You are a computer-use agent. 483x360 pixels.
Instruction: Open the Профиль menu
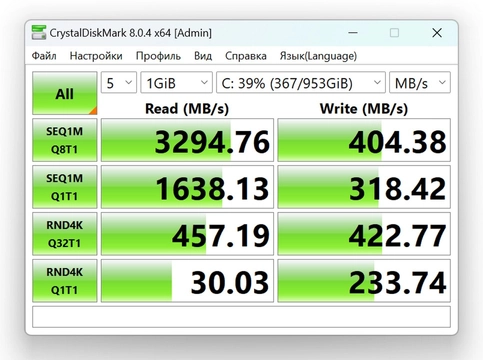pos(158,56)
